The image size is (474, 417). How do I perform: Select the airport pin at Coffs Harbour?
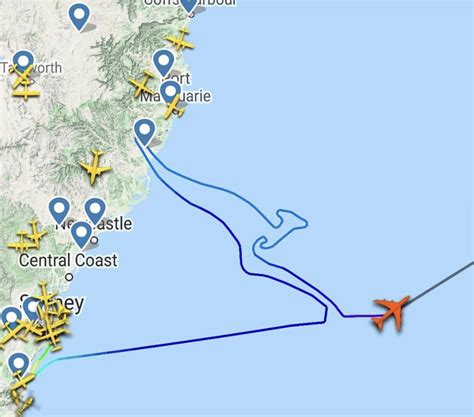coord(189,7)
